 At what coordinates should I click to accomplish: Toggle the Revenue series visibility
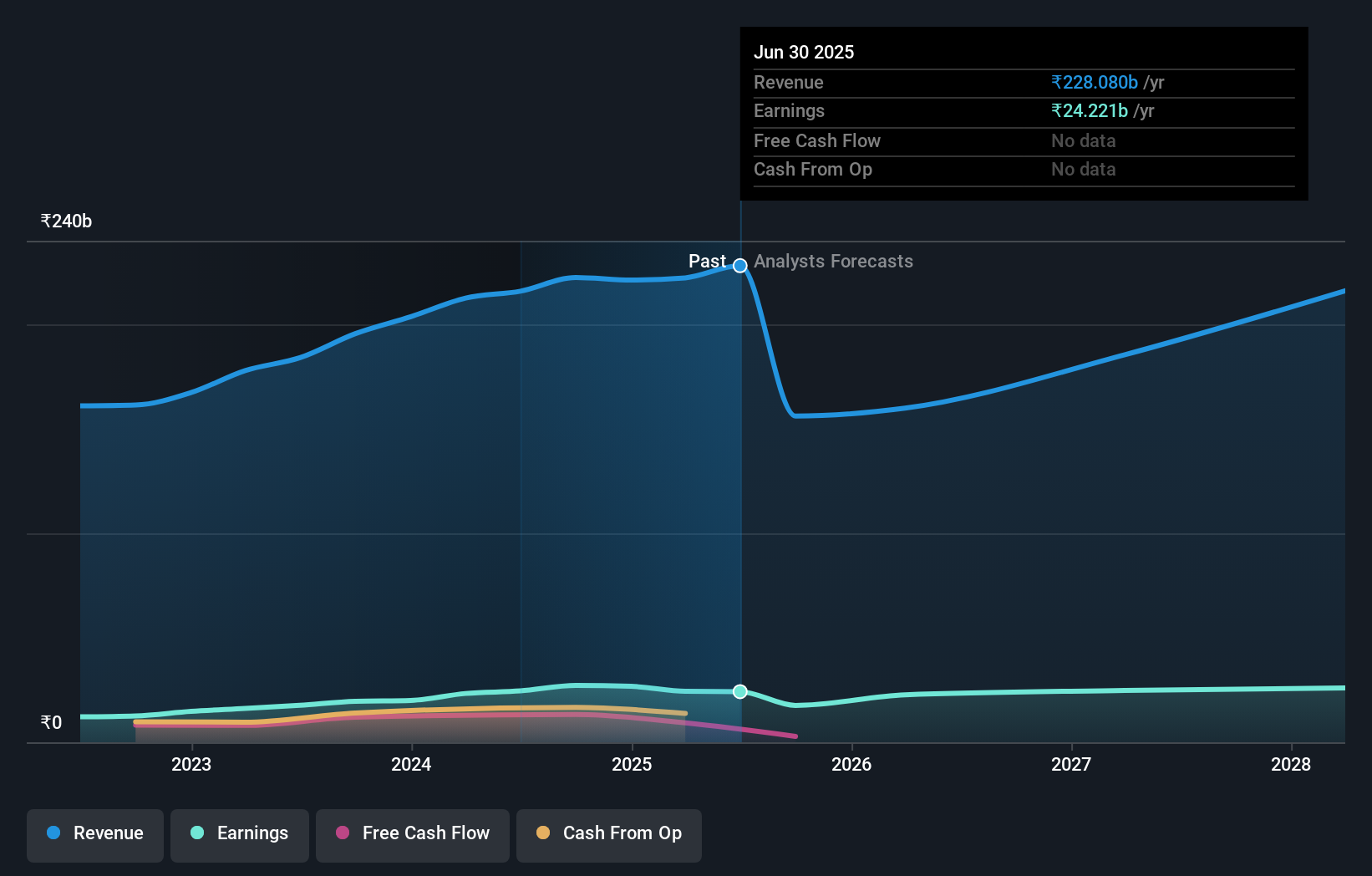[x=94, y=835]
